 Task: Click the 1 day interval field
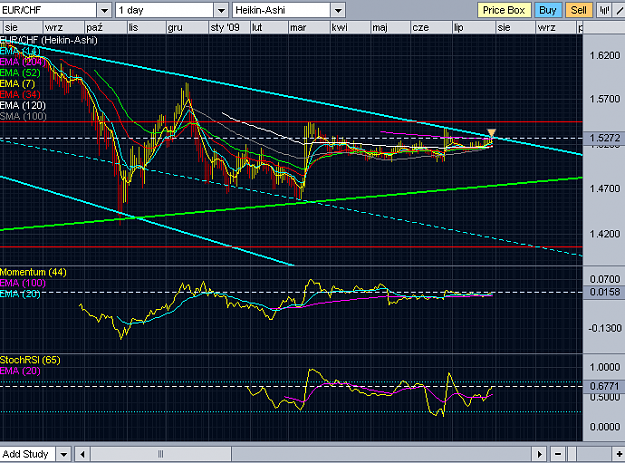(165, 10)
